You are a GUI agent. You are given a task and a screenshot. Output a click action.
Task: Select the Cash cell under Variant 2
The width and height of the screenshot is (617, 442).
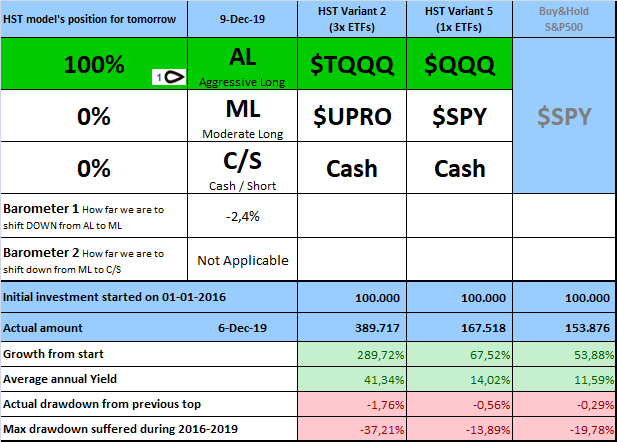352,168
